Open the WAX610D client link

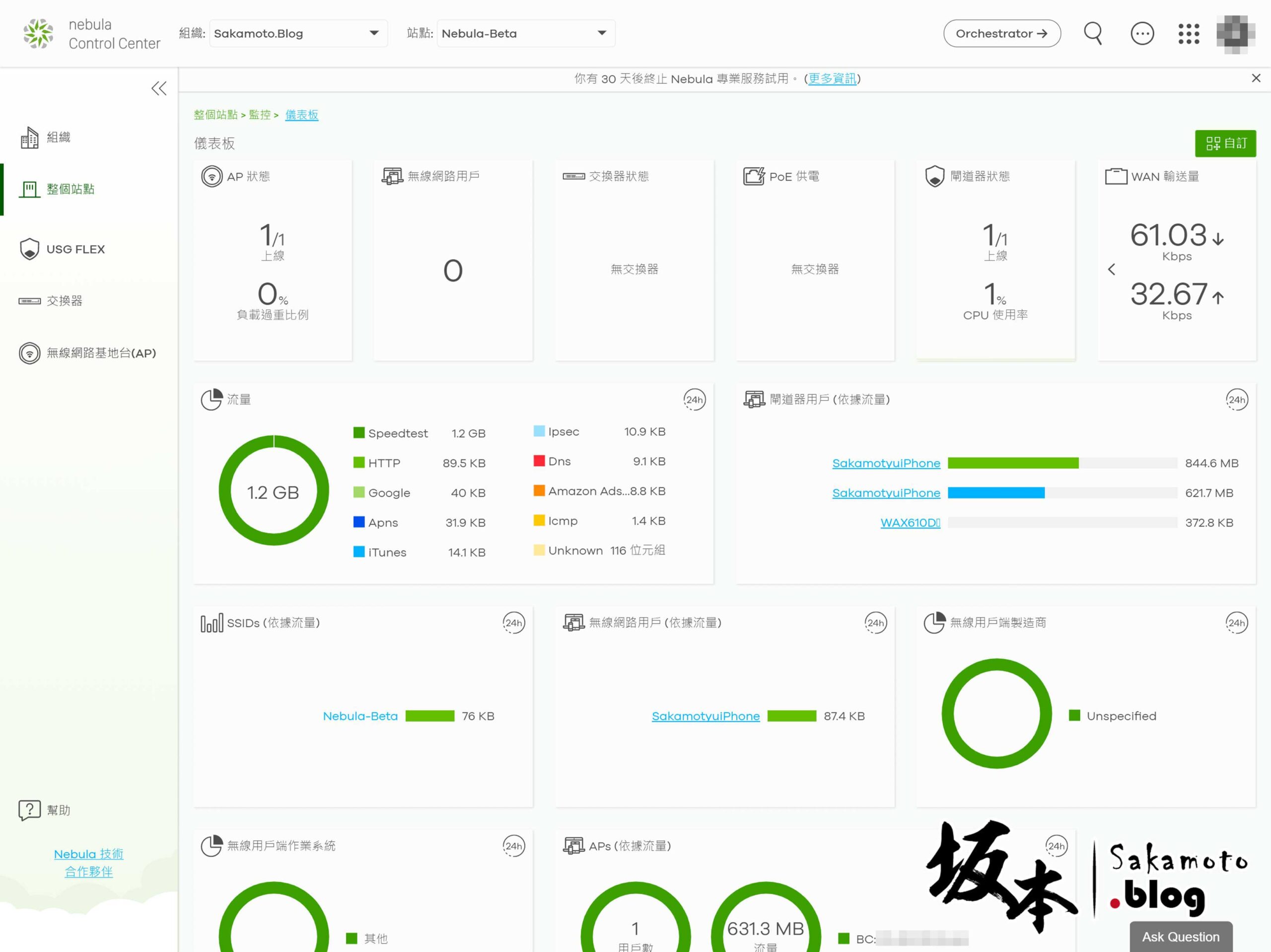click(910, 523)
